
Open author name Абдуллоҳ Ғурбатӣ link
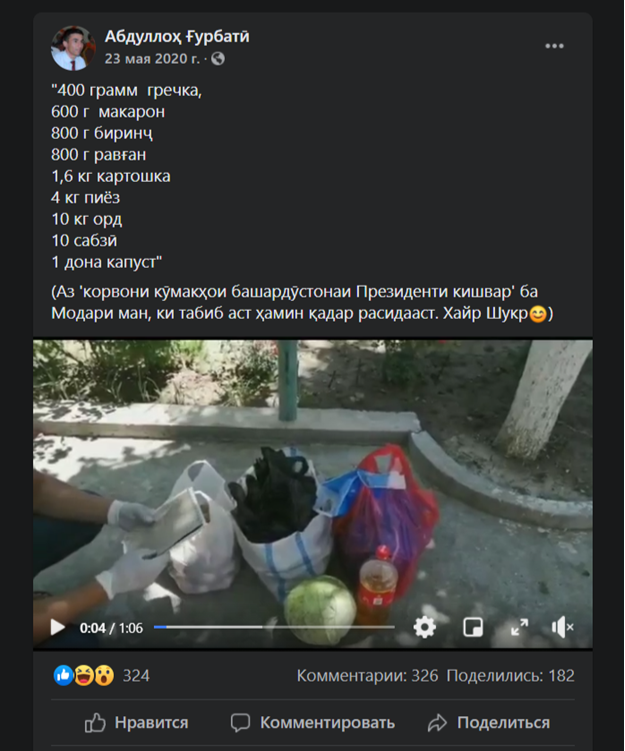click(x=177, y=36)
